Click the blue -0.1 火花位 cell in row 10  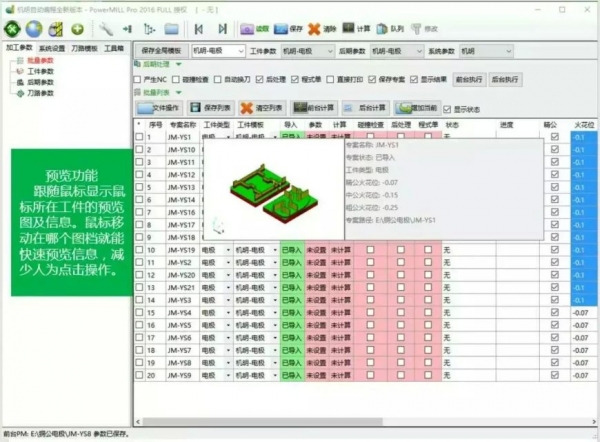(584, 250)
